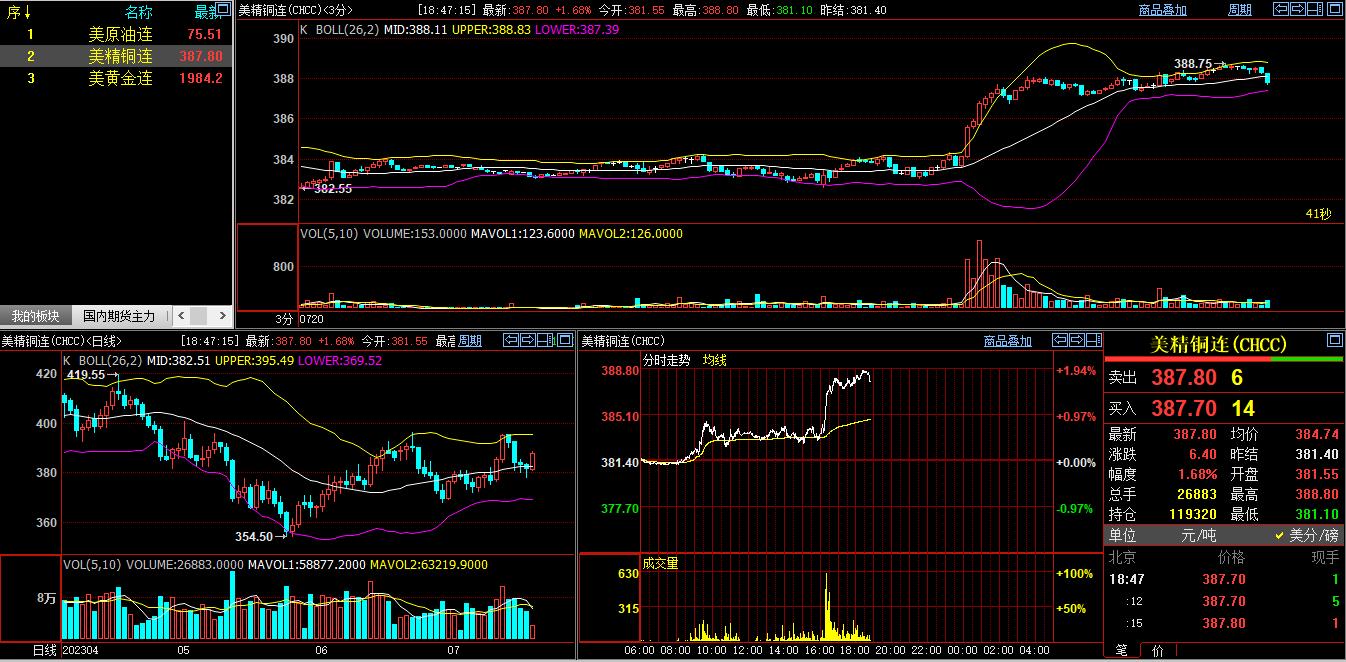Click forward arrow icon in 3-minute chart header

click(1297, 10)
